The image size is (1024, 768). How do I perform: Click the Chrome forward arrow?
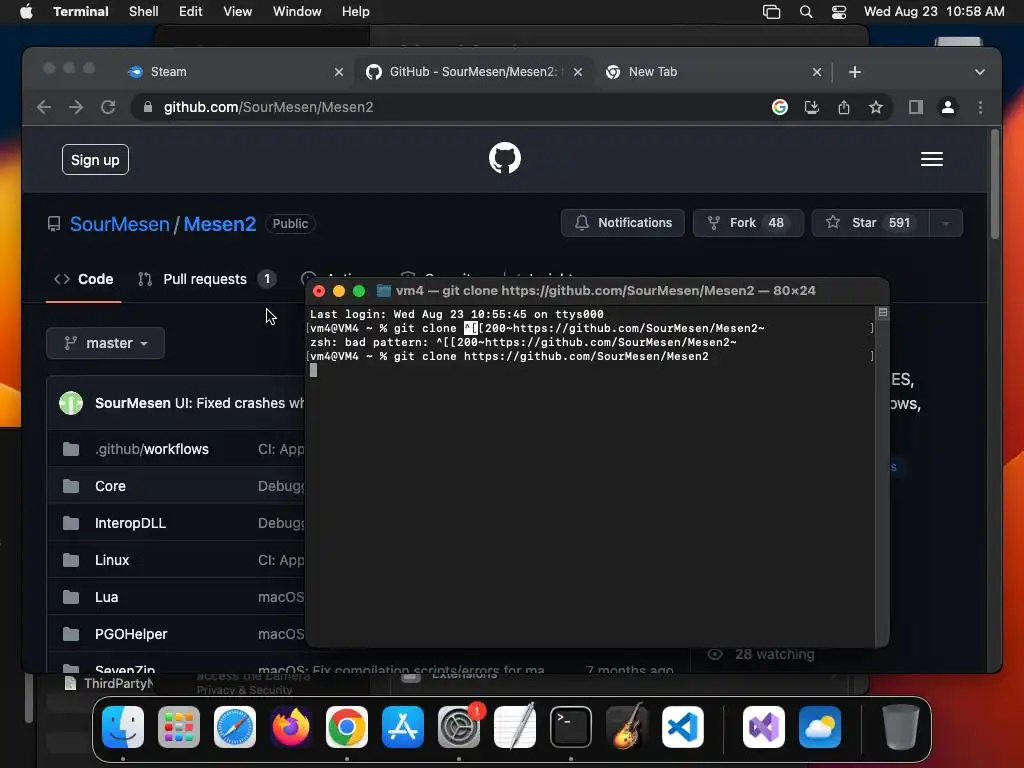point(76,107)
